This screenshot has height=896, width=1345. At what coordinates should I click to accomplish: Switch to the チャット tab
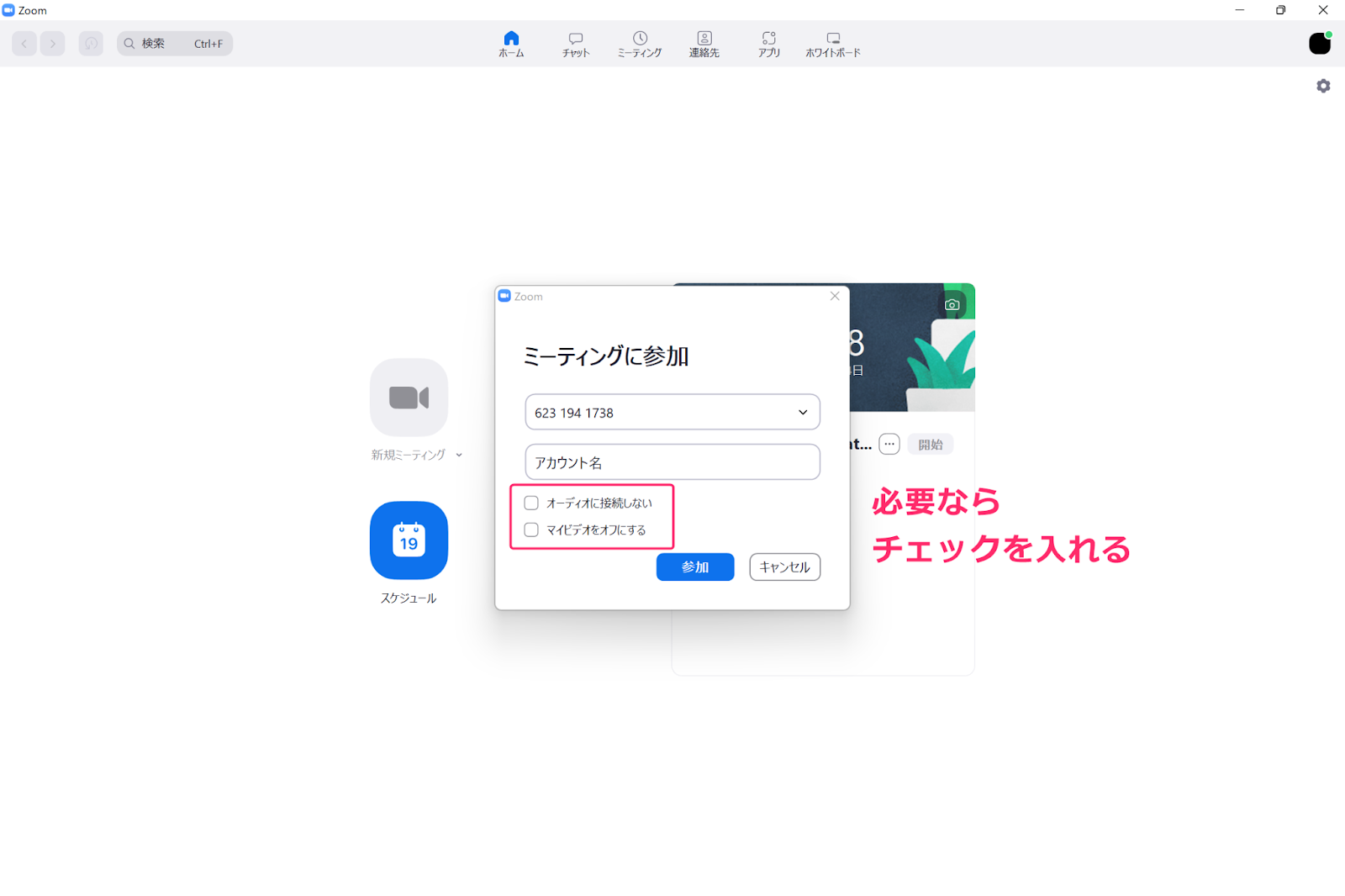pyautogui.click(x=576, y=45)
